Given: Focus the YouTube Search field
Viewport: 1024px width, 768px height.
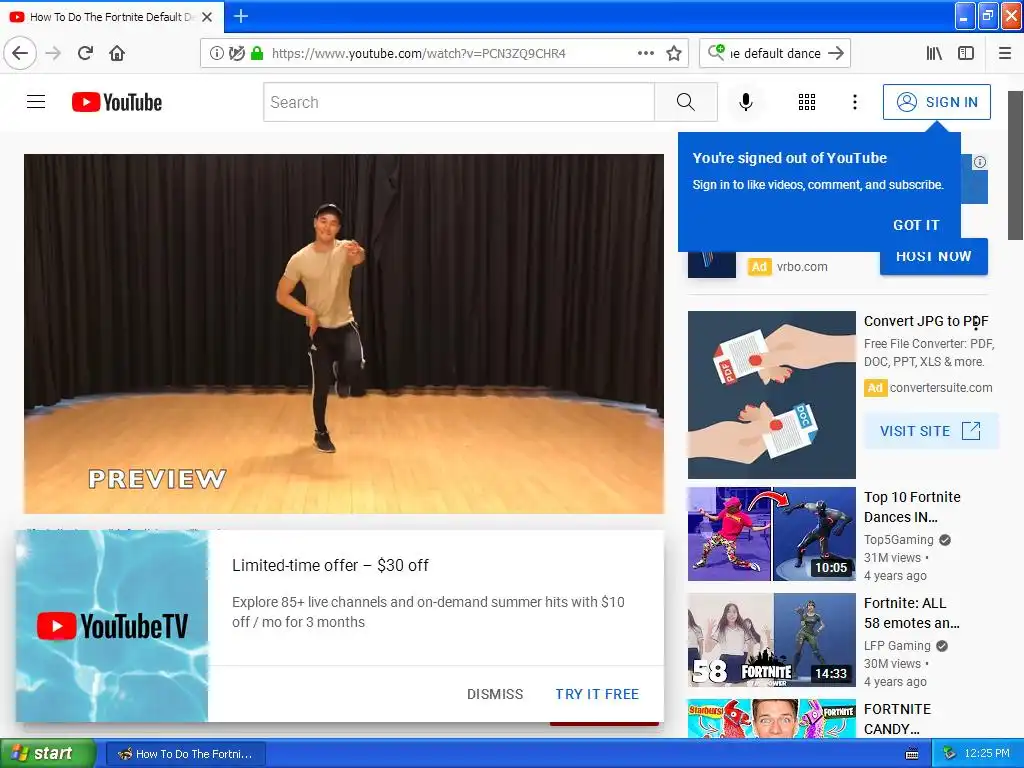Looking at the screenshot, I should (459, 102).
